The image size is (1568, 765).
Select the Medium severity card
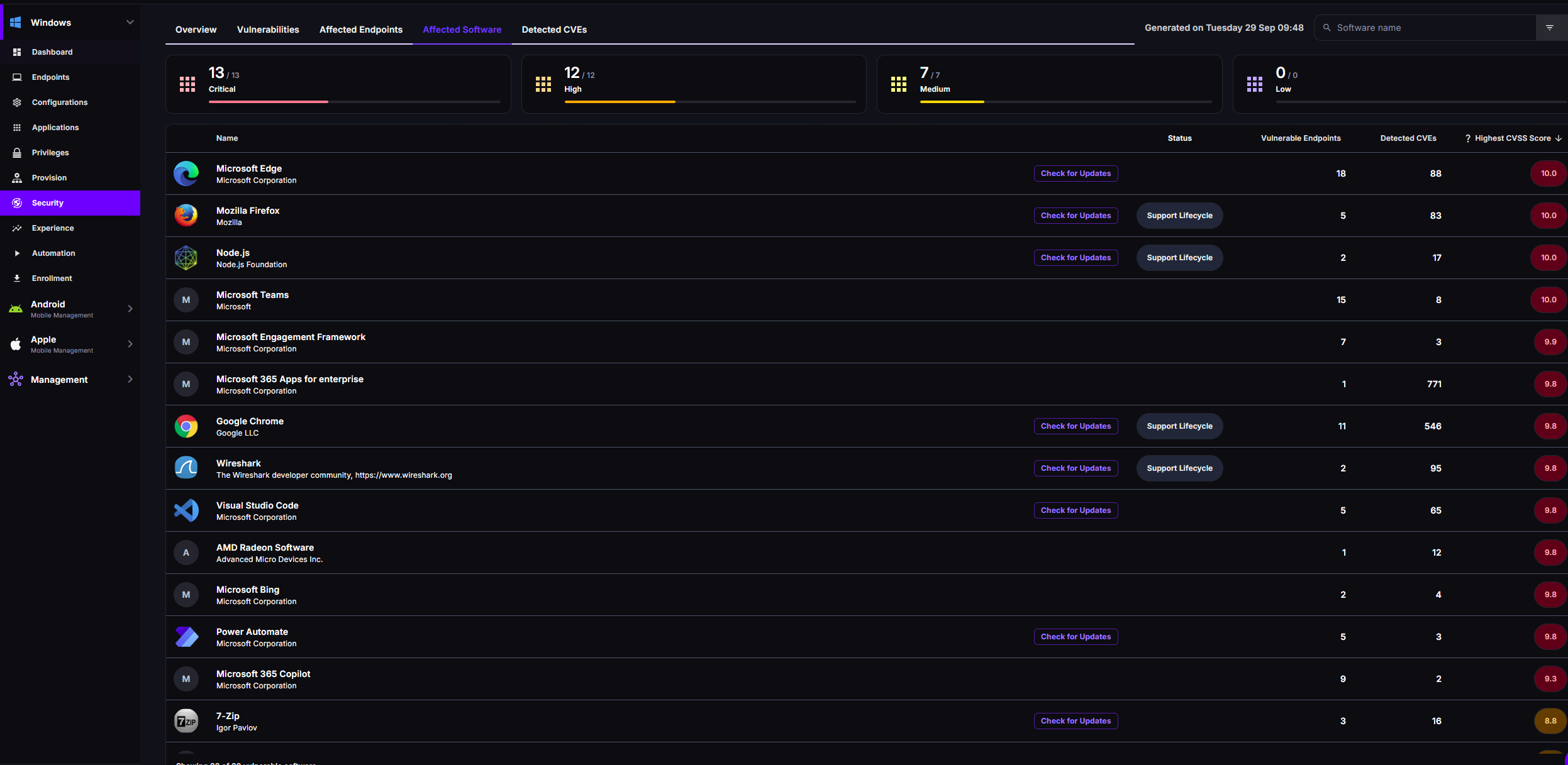coord(1049,84)
